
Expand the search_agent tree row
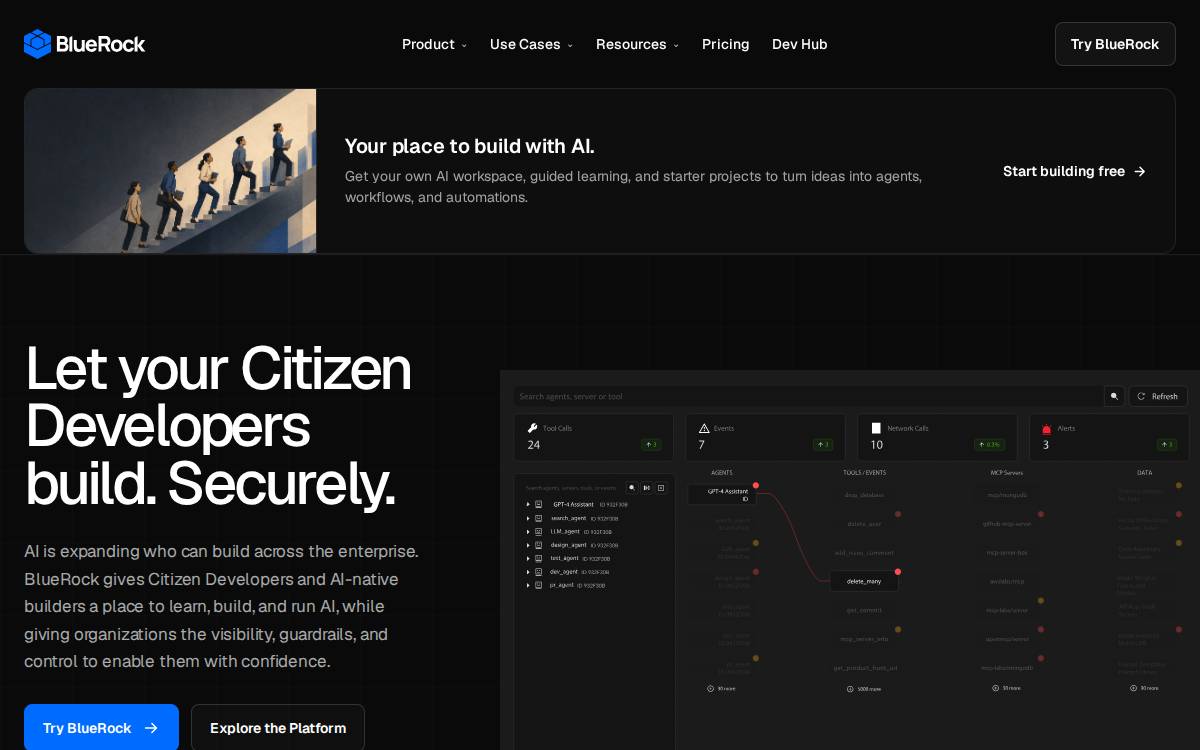[528, 518]
